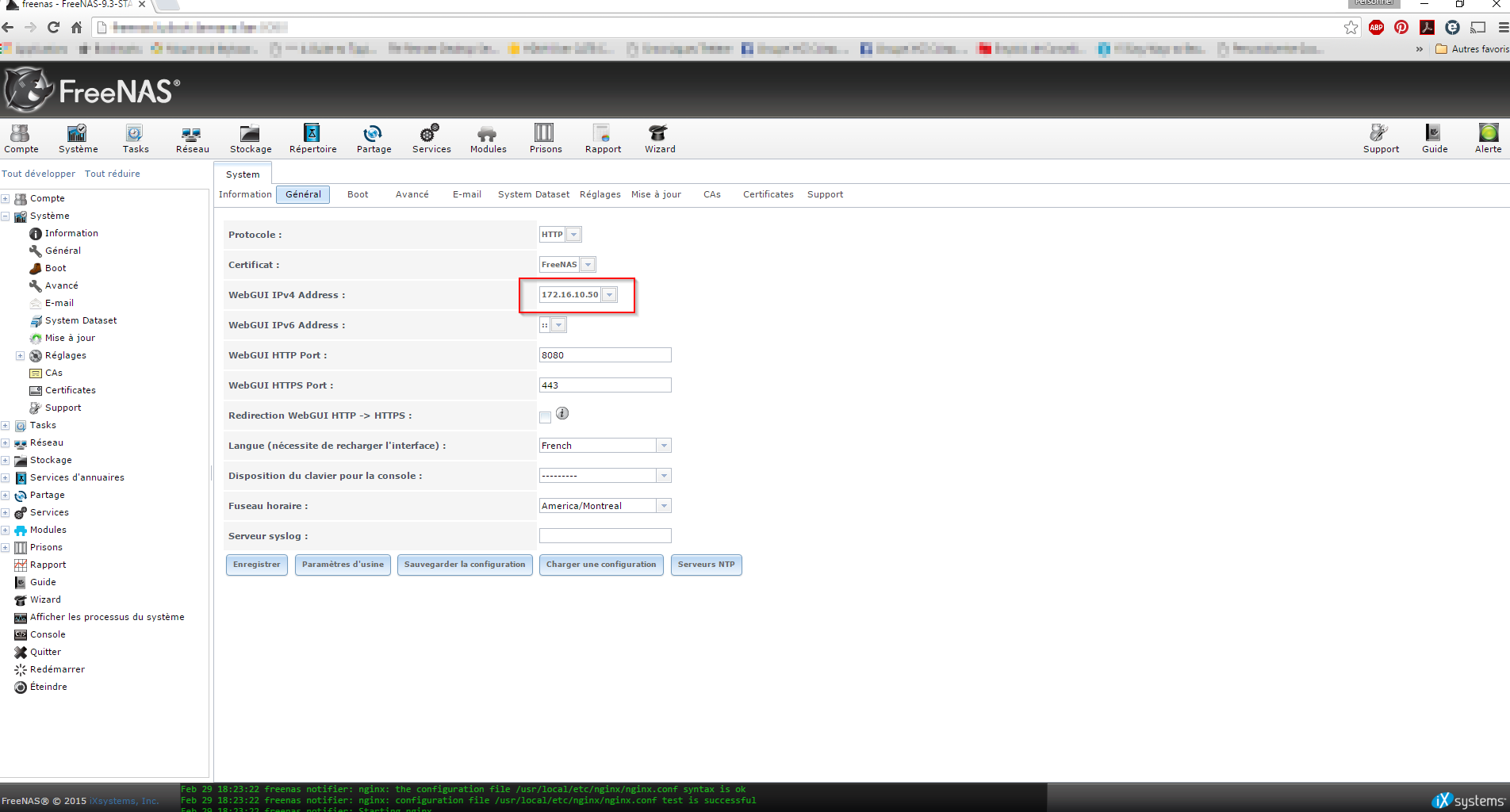Collapse the Système tree node
Screen dimensions: 1510x812
(6, 216)
